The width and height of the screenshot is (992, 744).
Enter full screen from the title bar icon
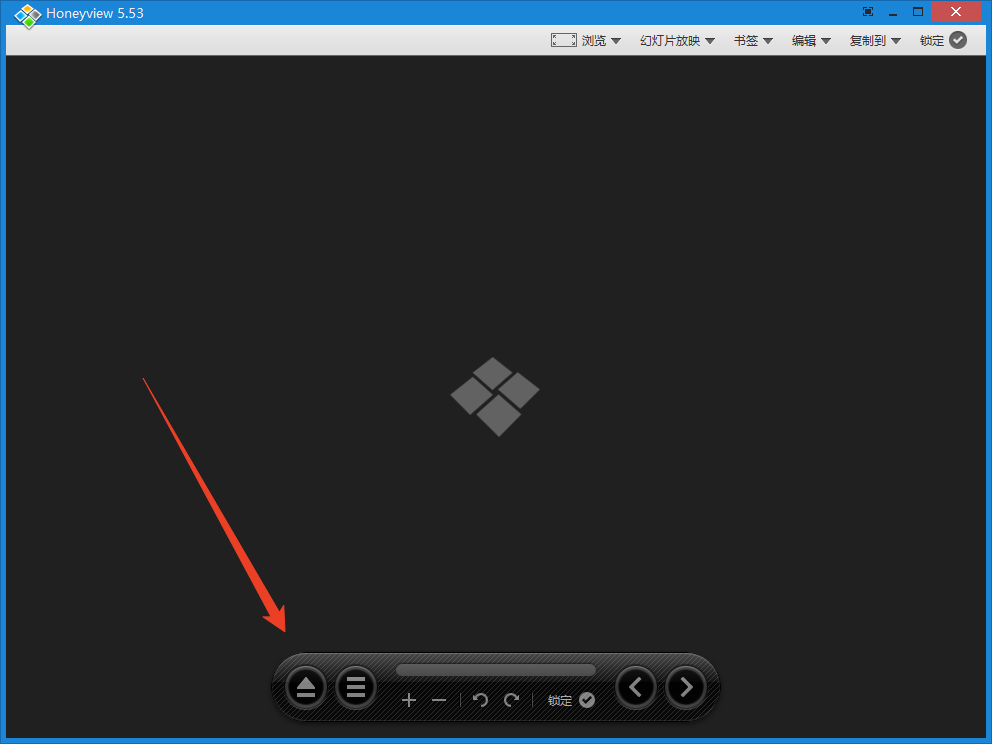click(867, 12)
